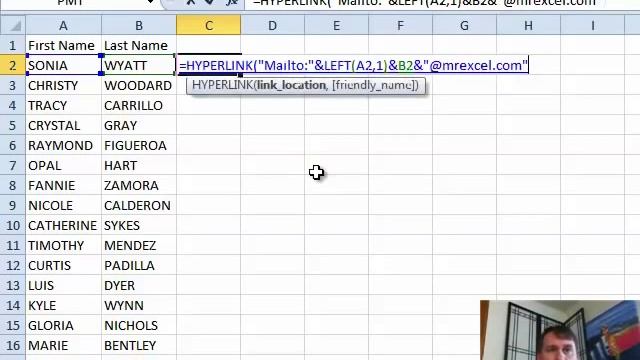Image resolution: width=640 pixels, height=360 pixels.
Task: Click the "Last Name" header cell
Action: click(139, 45)
